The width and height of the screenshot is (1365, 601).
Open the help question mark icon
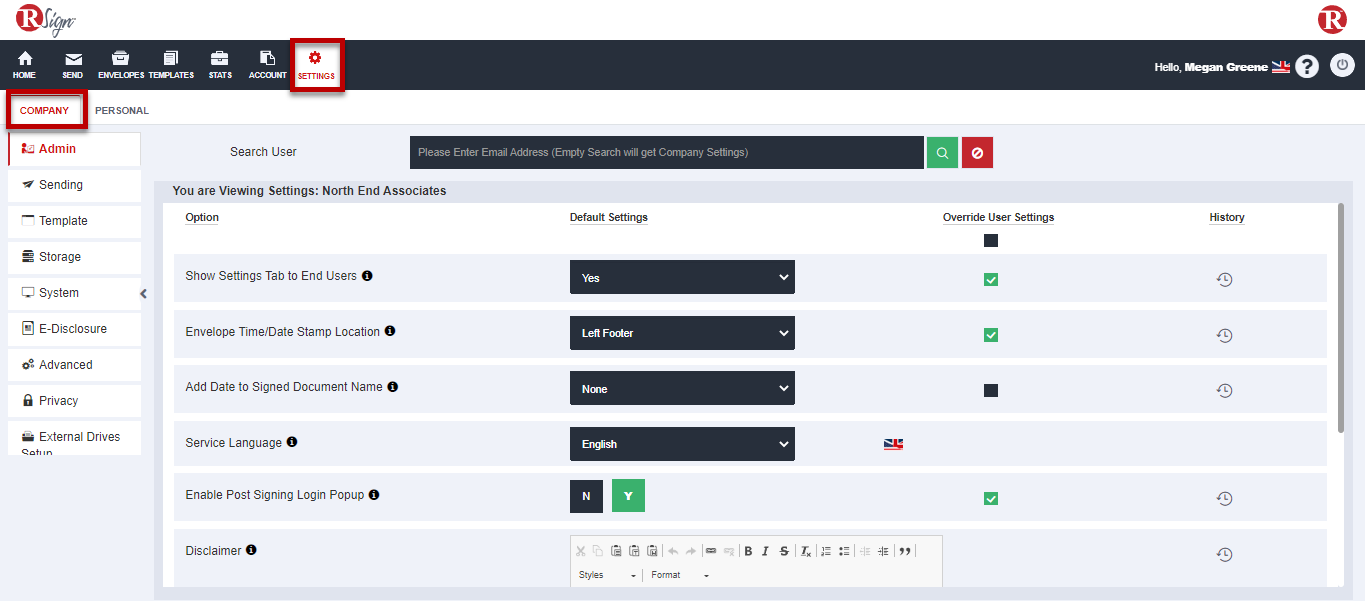1307,67
